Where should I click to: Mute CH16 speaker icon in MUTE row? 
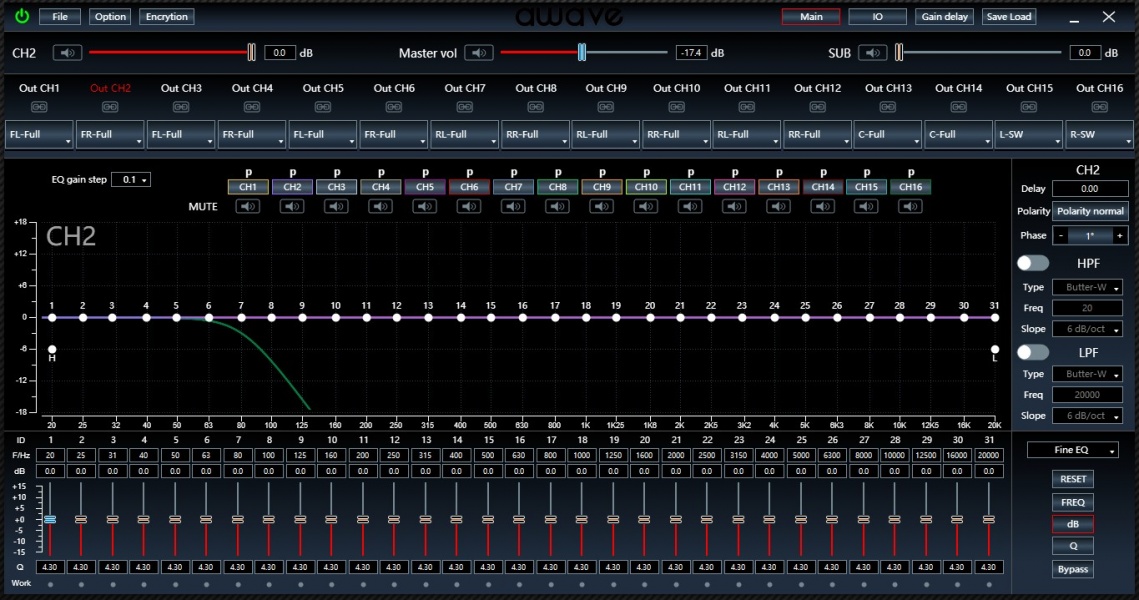(910, 206)
